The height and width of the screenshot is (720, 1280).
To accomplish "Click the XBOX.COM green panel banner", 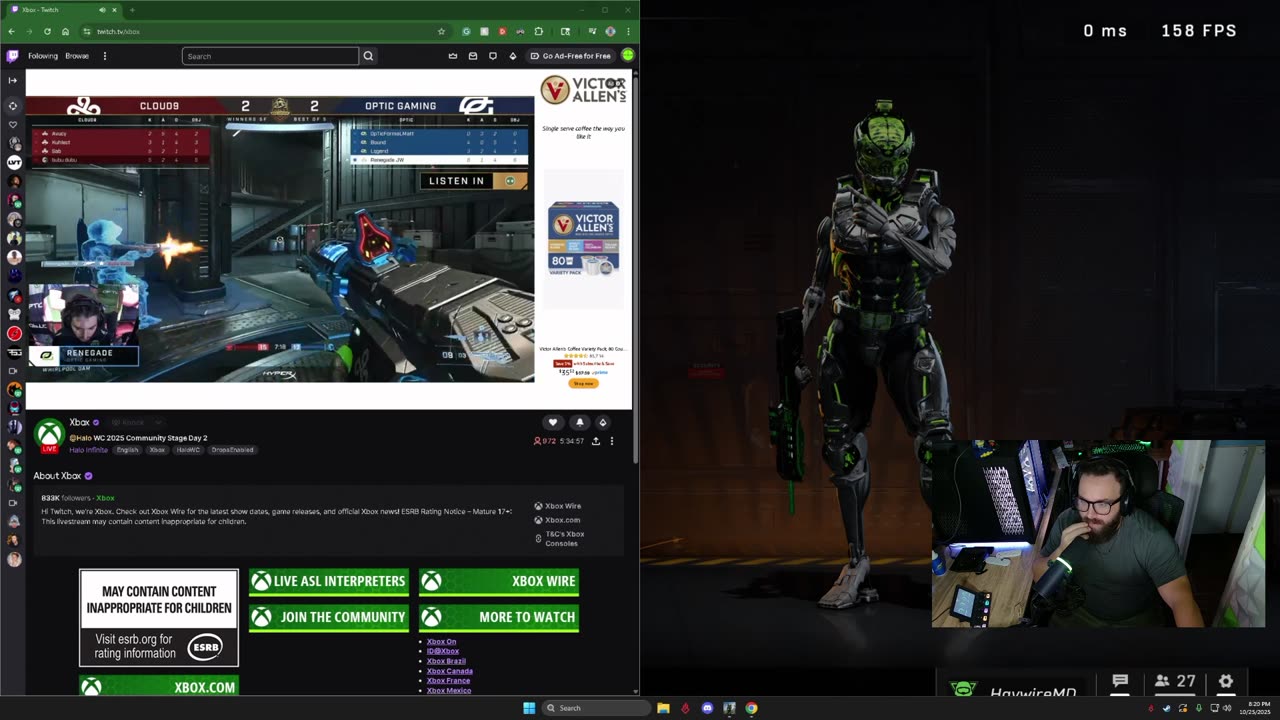I will click(159, 687).
